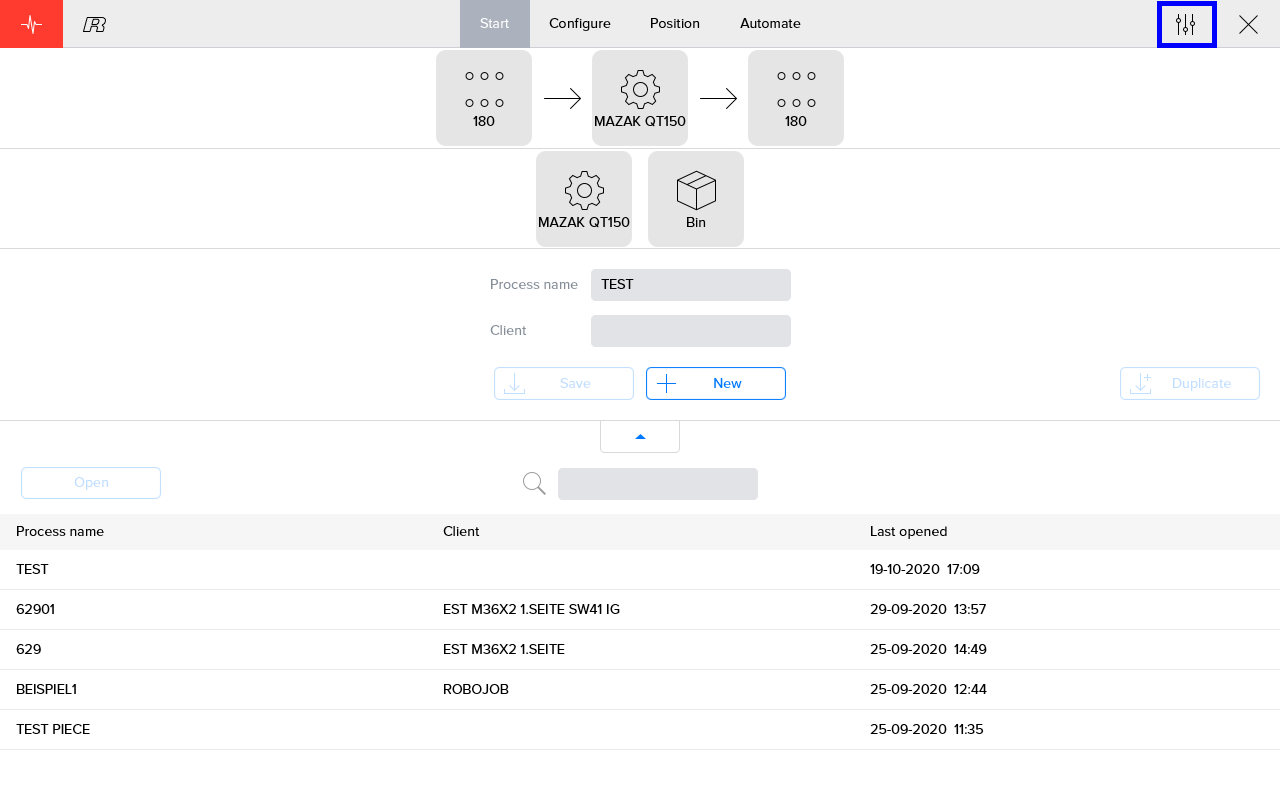Viewport: 1280px width, 800px height.
Task: Click the magnifier search icon
Action: [x=534, y=484]
